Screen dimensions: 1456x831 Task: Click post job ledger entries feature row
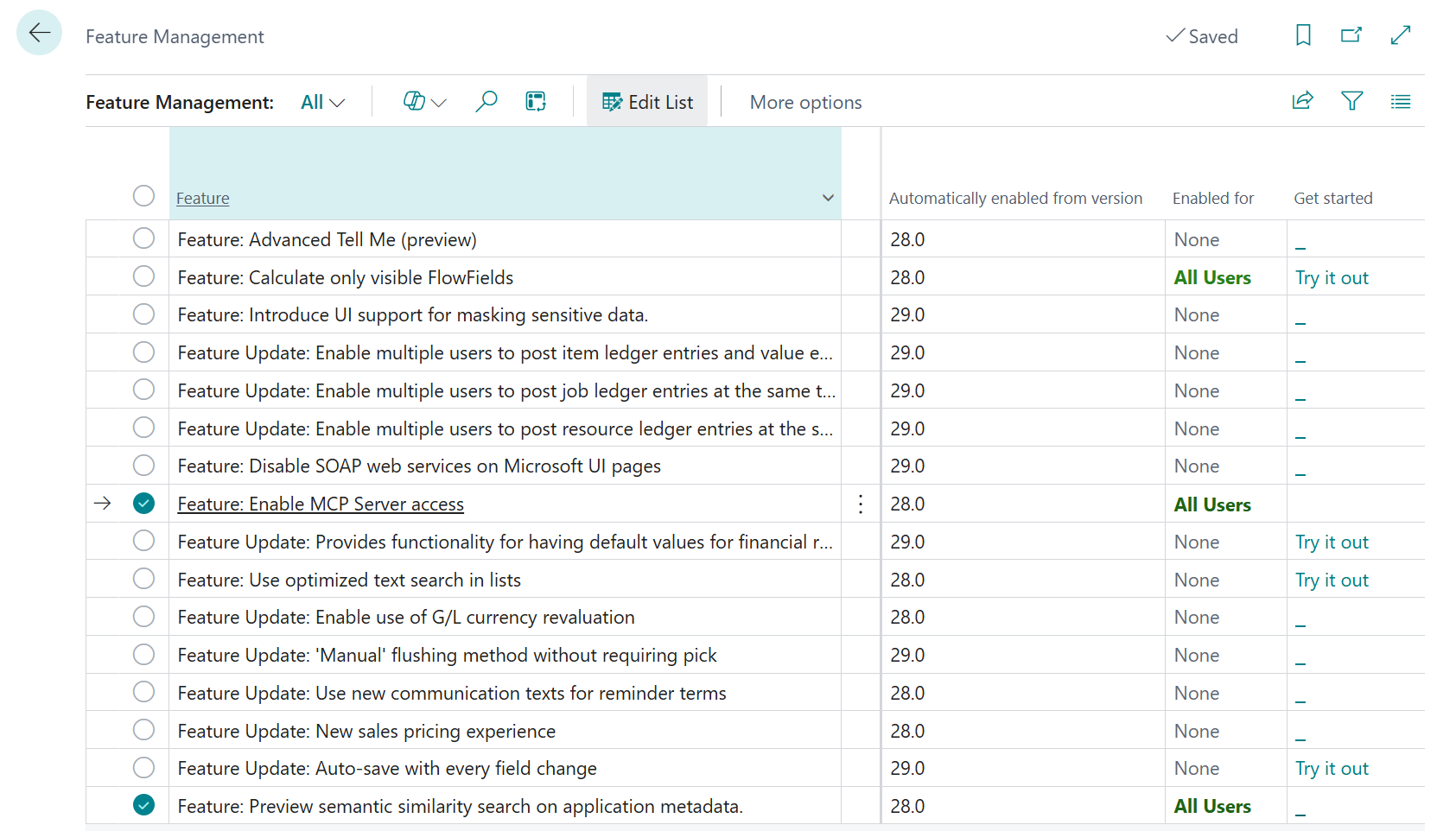pos(506,390)
